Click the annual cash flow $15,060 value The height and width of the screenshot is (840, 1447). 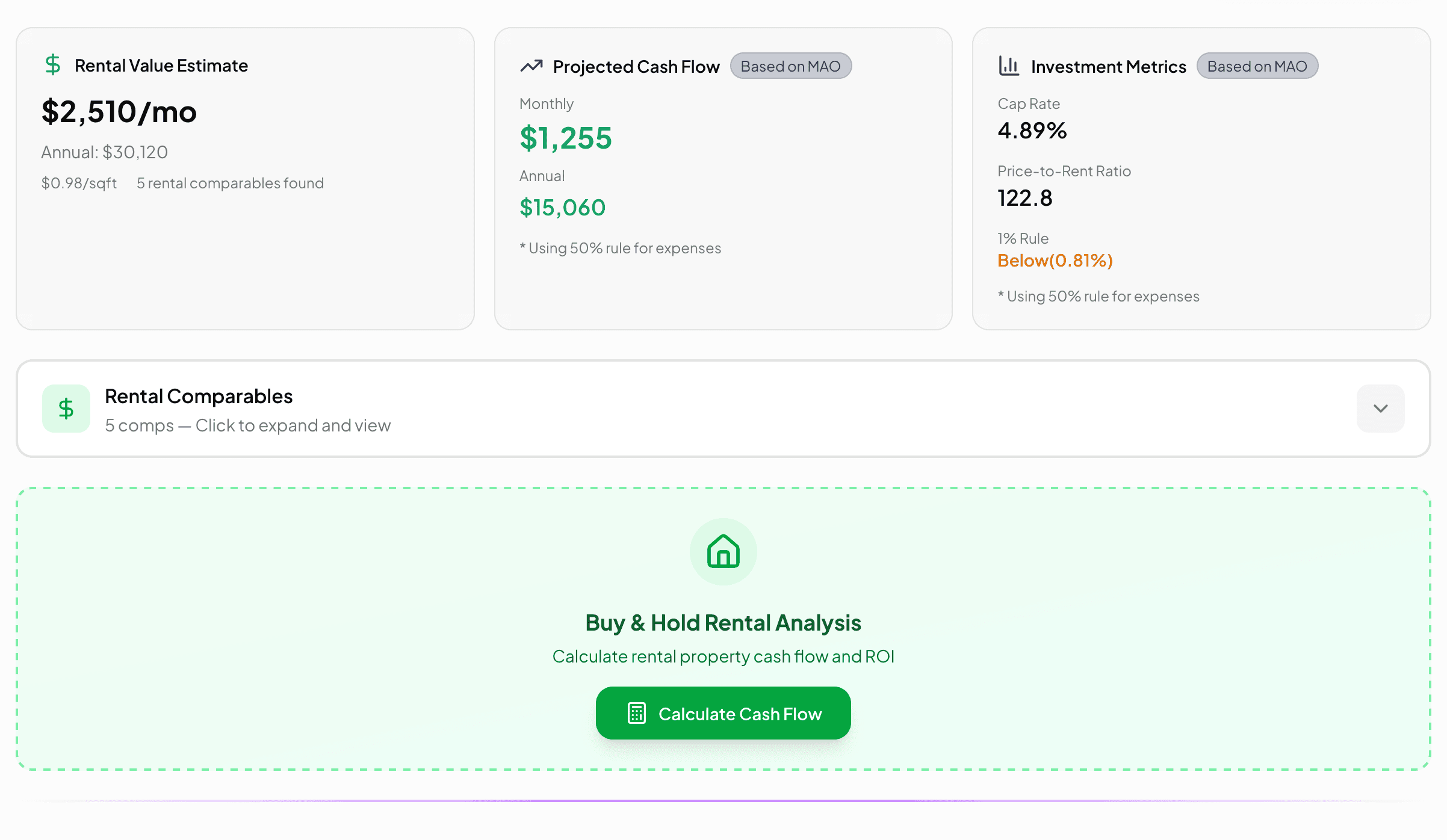tap(563, 208)
